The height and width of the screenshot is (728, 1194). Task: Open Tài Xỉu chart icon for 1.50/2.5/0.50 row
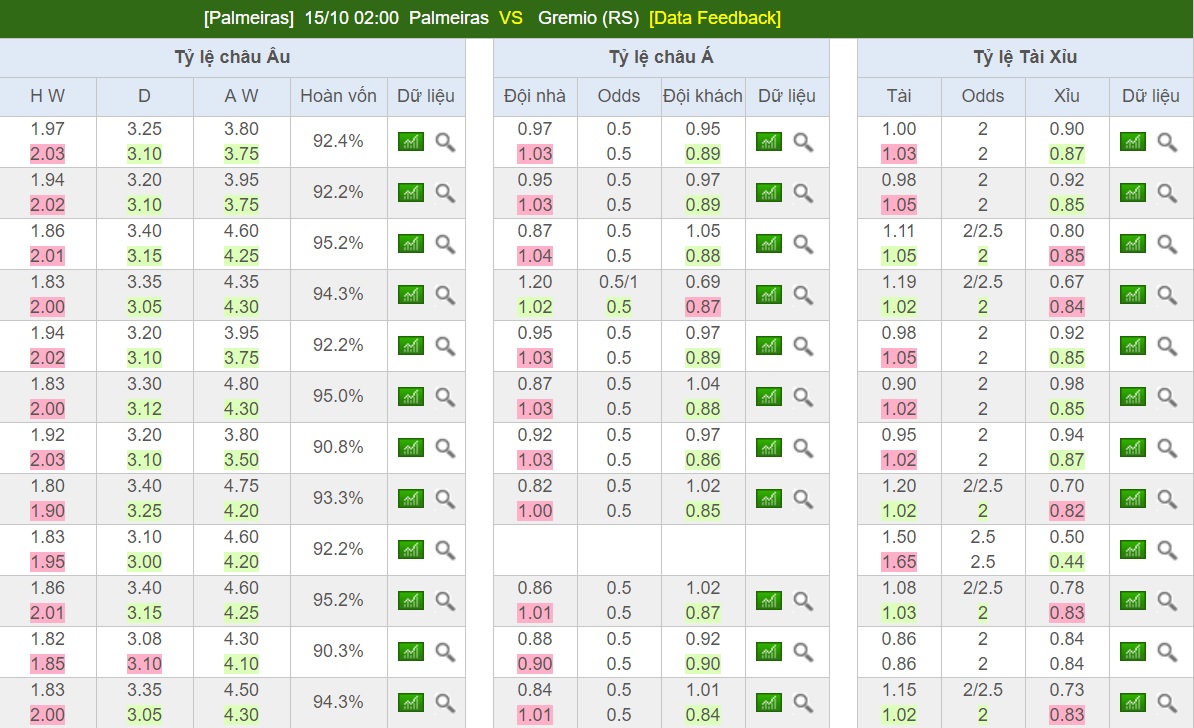coord(1132,550)
